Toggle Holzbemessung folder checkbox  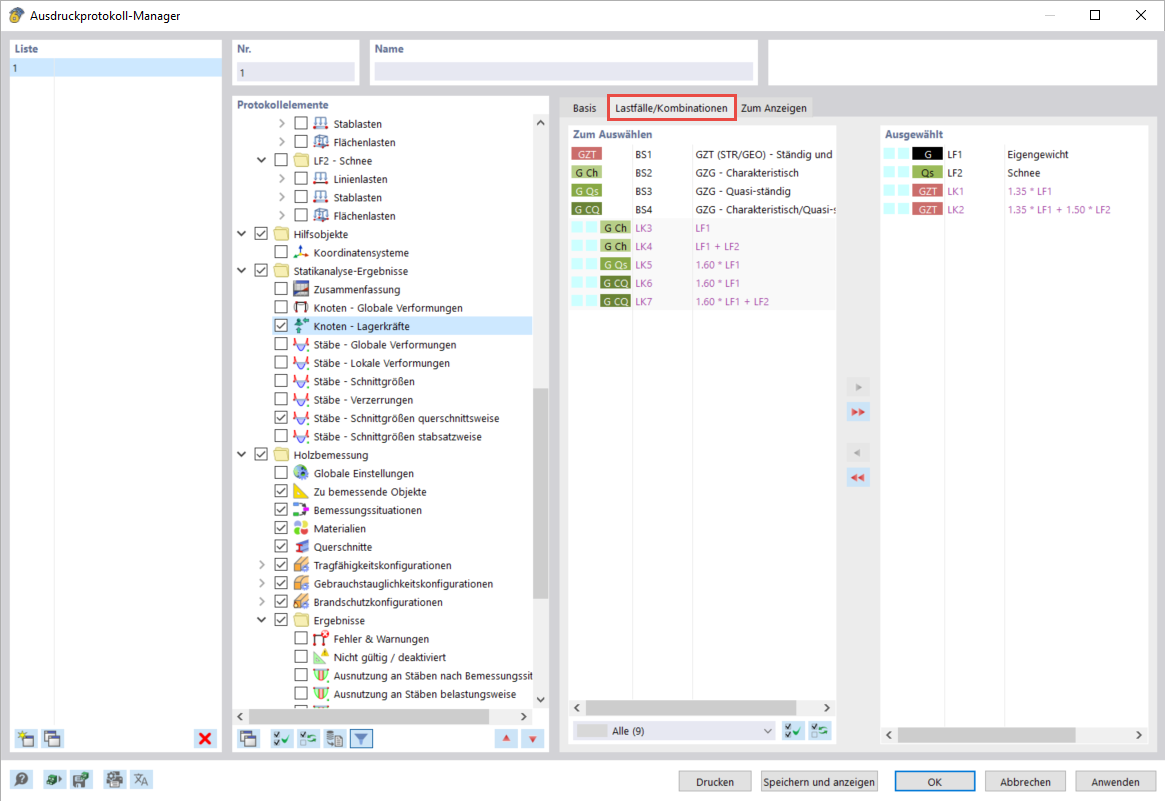261,455
